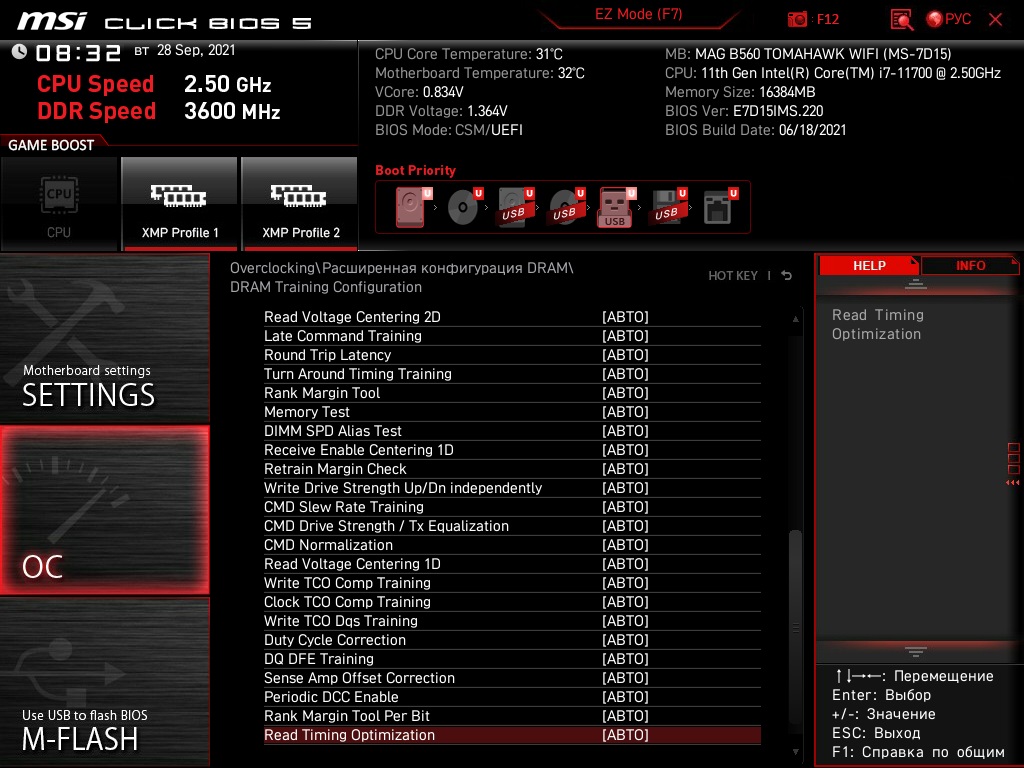Select the USB hard disk boot icon
The height and width of the screenshot is (768, 1024).
515,207
